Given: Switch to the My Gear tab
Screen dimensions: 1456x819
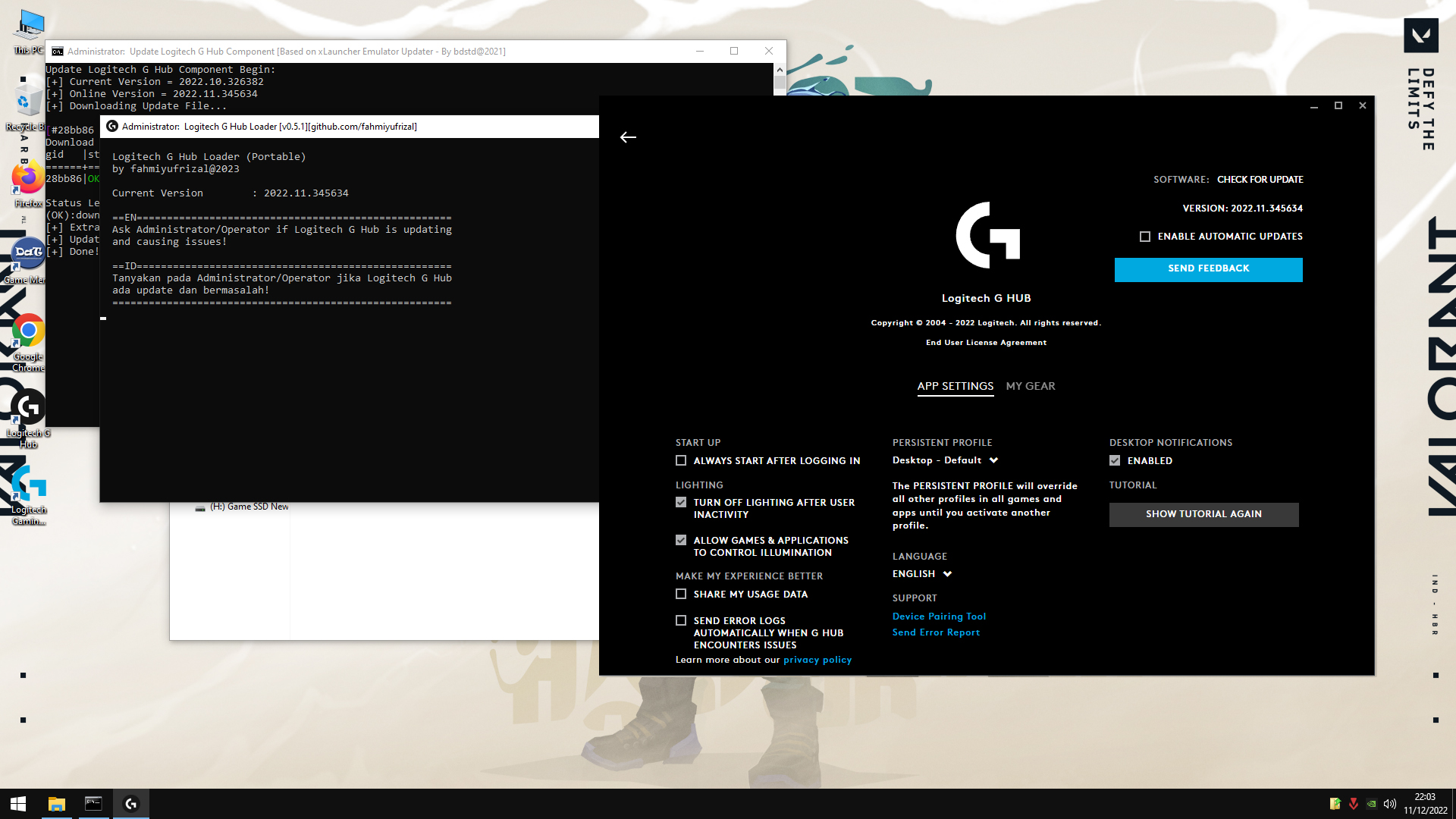Looking at the screenshot, I should coord(1030,386).
